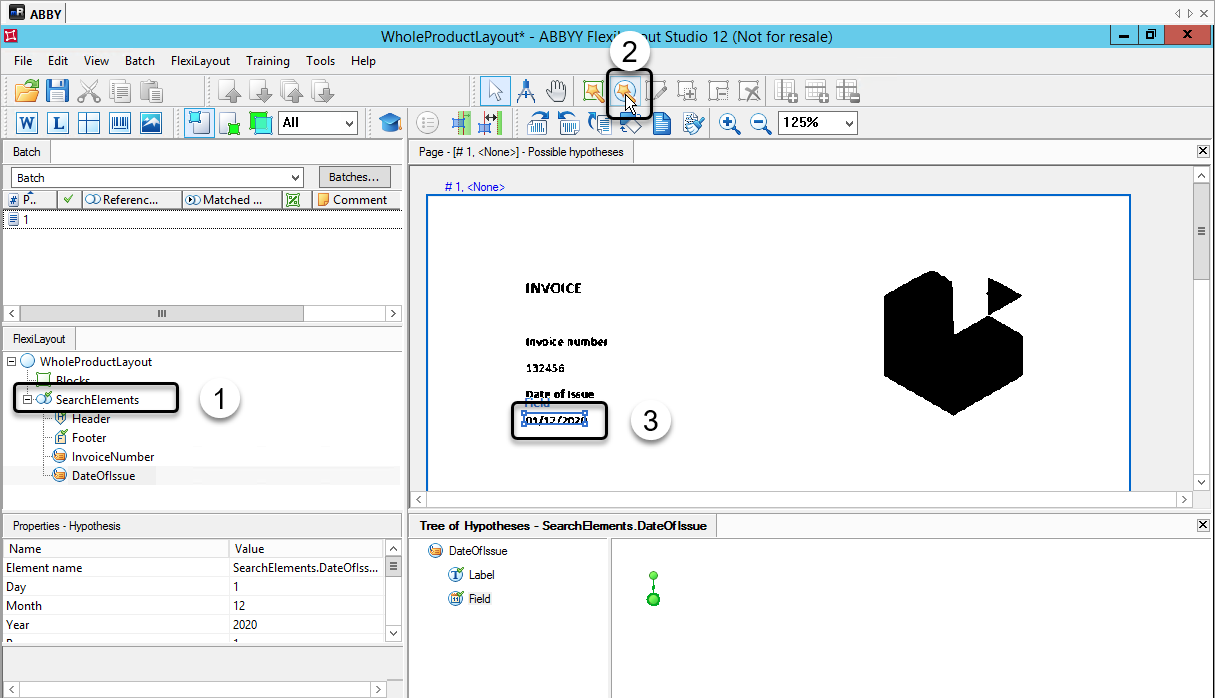Click the W words recognition icon
This screenshot has height=698, width=1215.
click(27, 123)
